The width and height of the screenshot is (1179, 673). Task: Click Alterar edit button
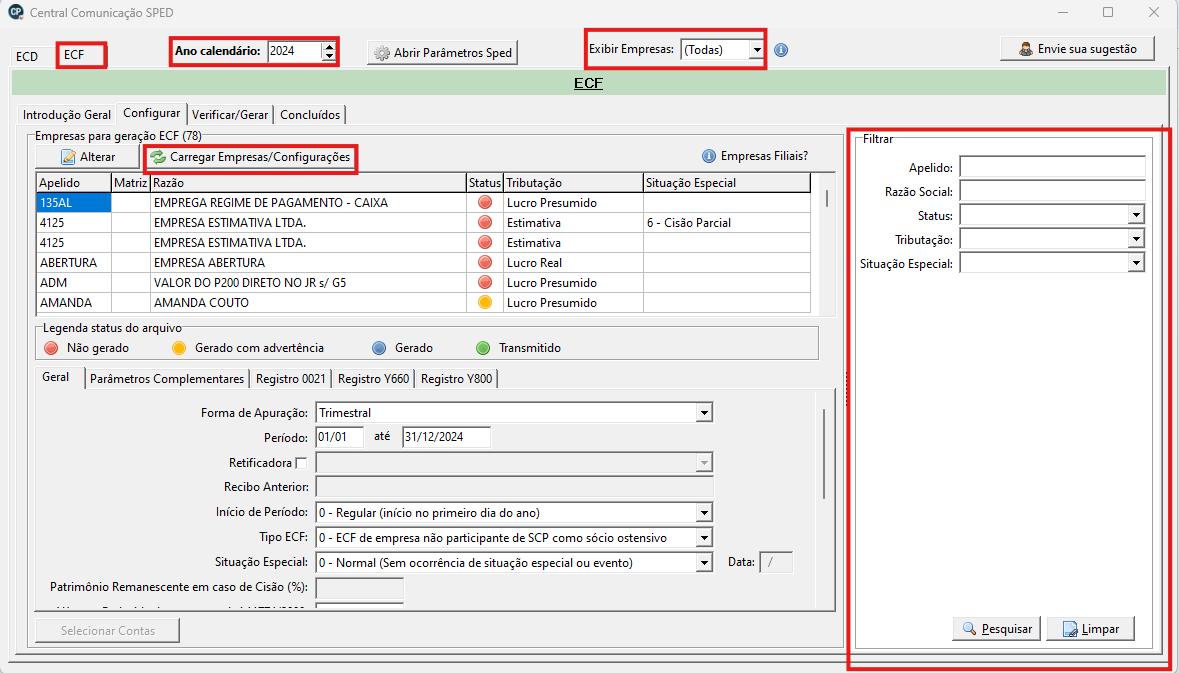point(87,157)
